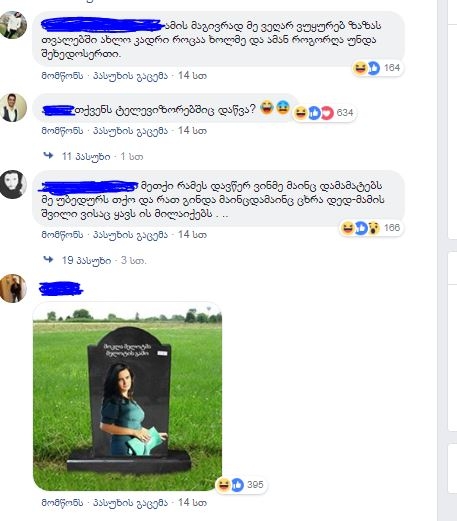Open first commenter's profile avatar

click(x=13, y=25)
